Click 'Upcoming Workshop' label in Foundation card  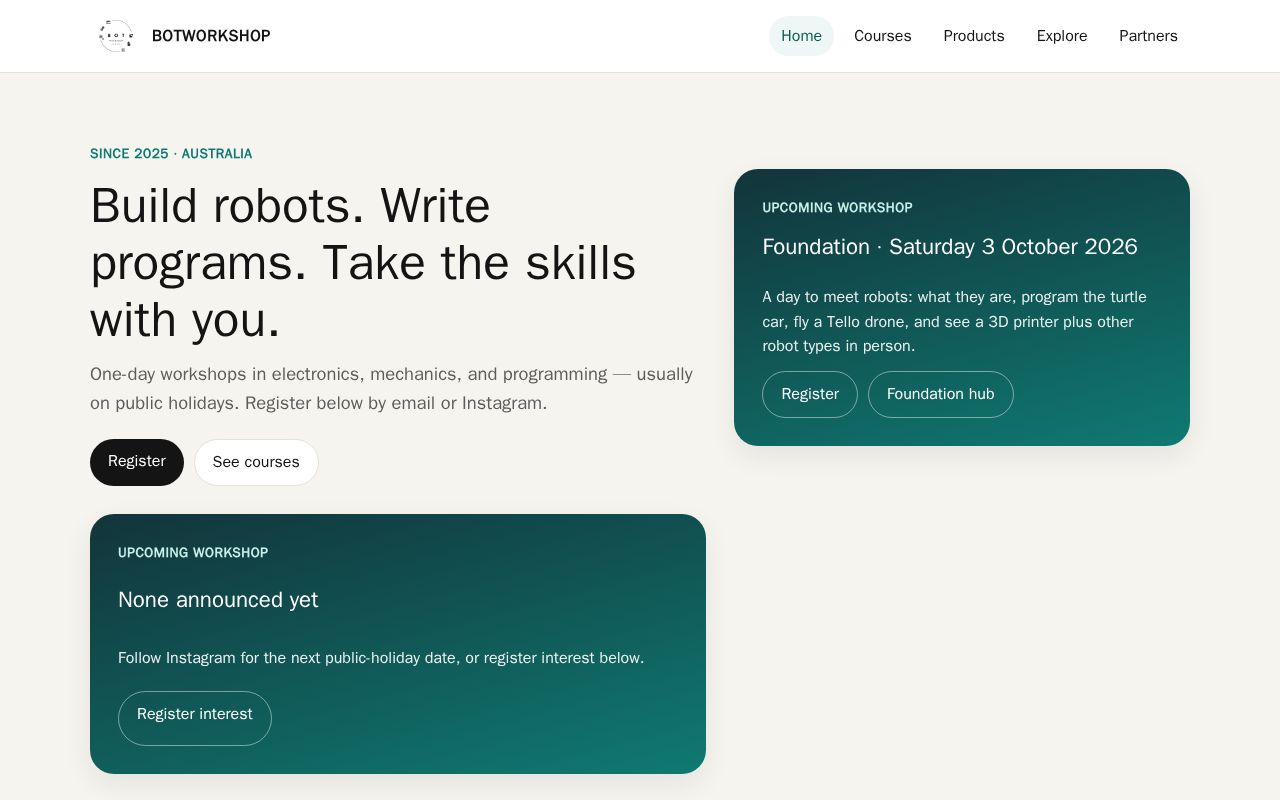coord(838,208)
